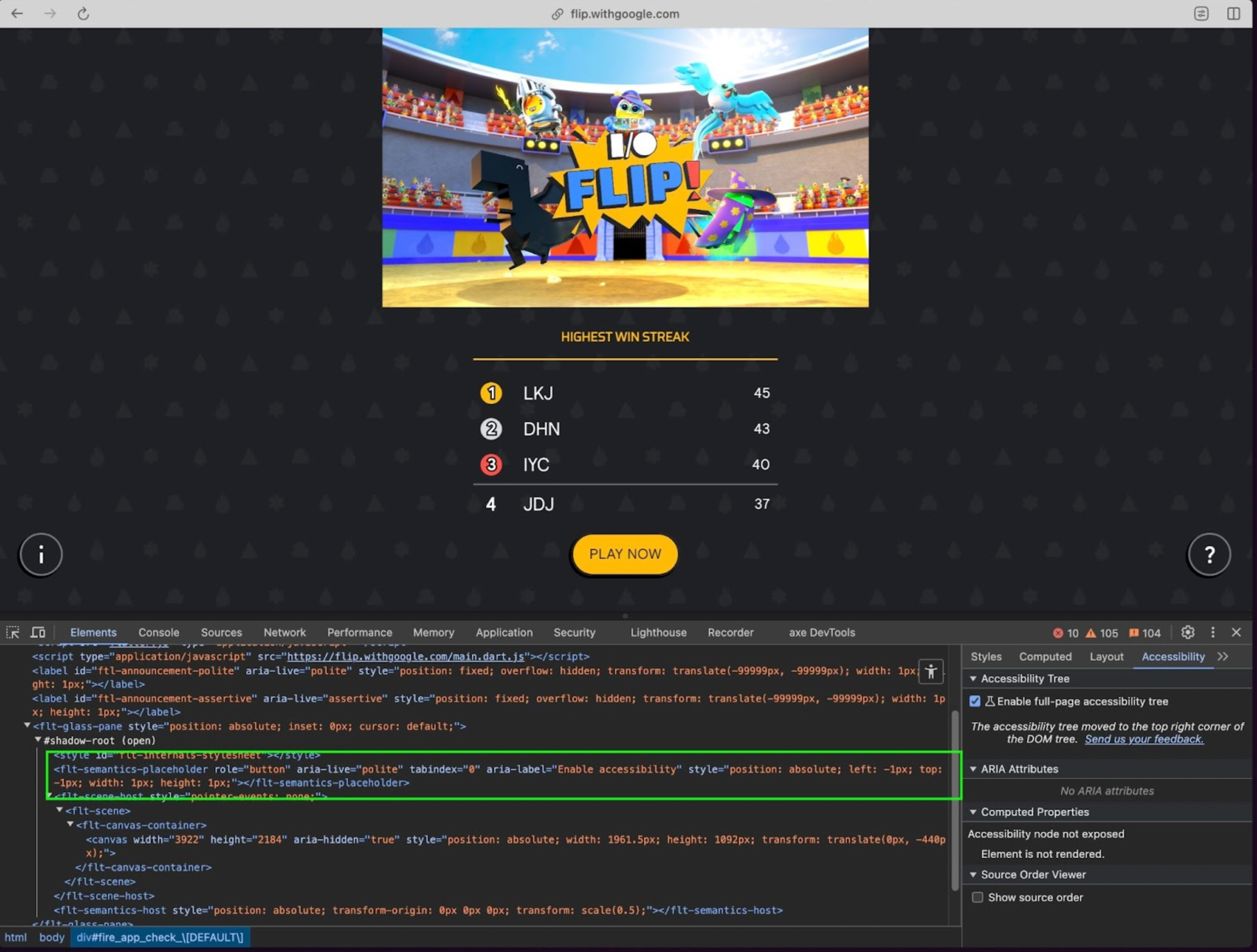The height and width of the screenshot is (952, 1257).
Task: Check the Show source order checkbox
Action: (x=978, y=898)
